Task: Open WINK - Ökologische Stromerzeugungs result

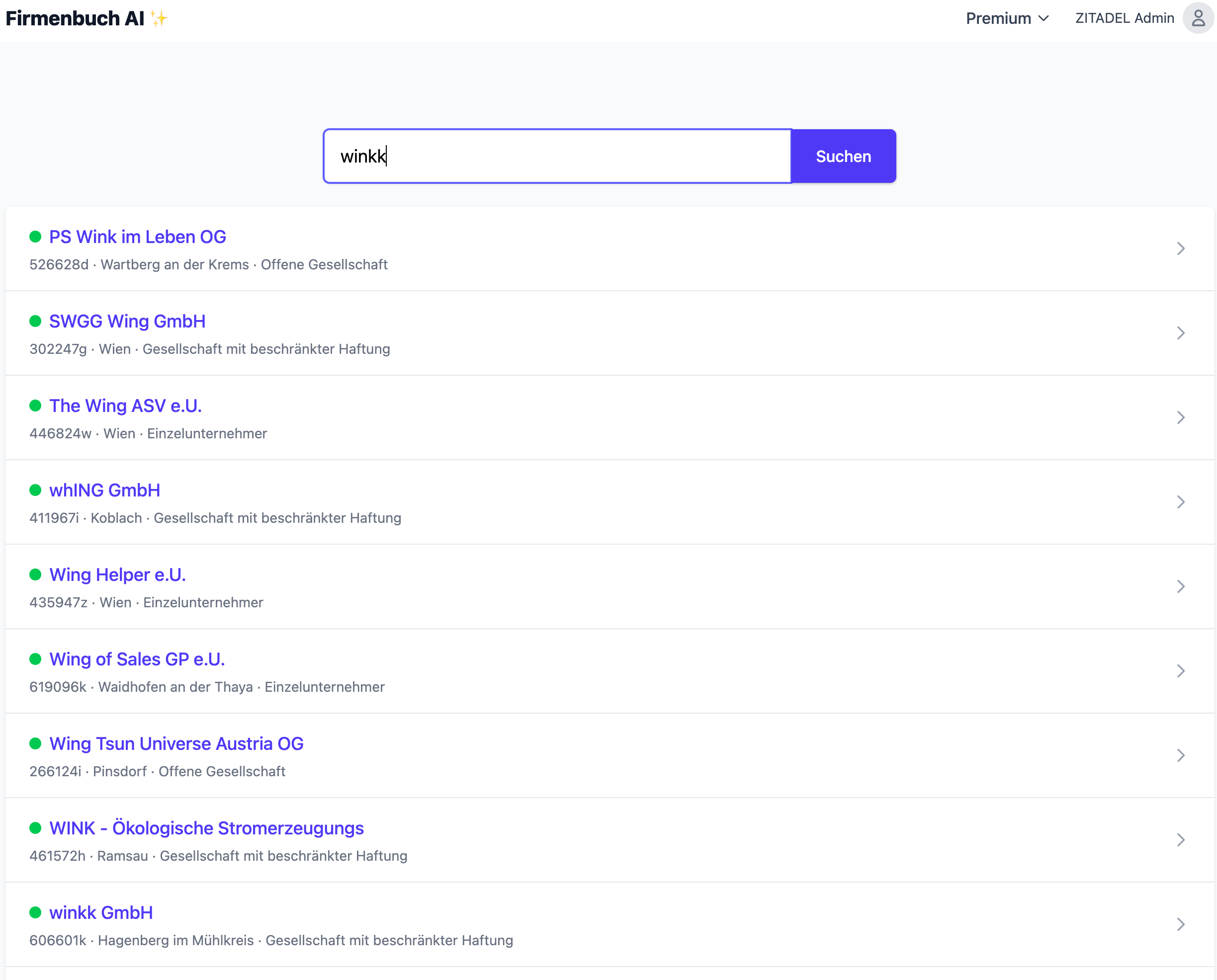Action: tap(206, 828)
